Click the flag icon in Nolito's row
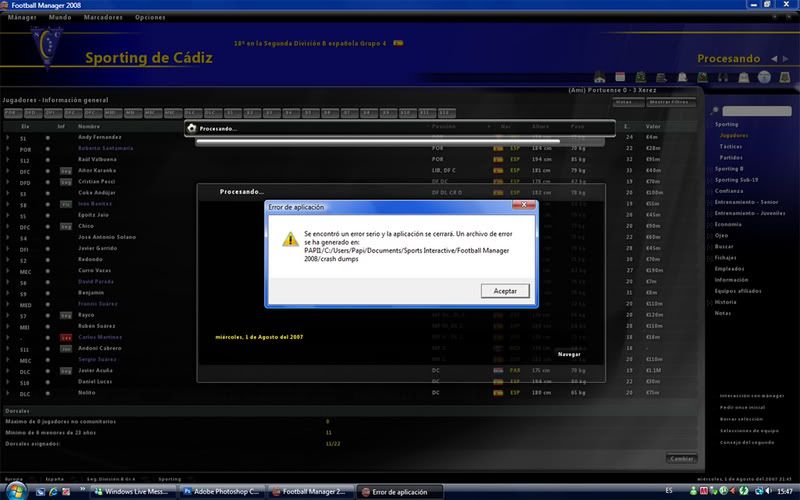Image resolution: width=800 pixels, height=500 pixels. [498, 393]
